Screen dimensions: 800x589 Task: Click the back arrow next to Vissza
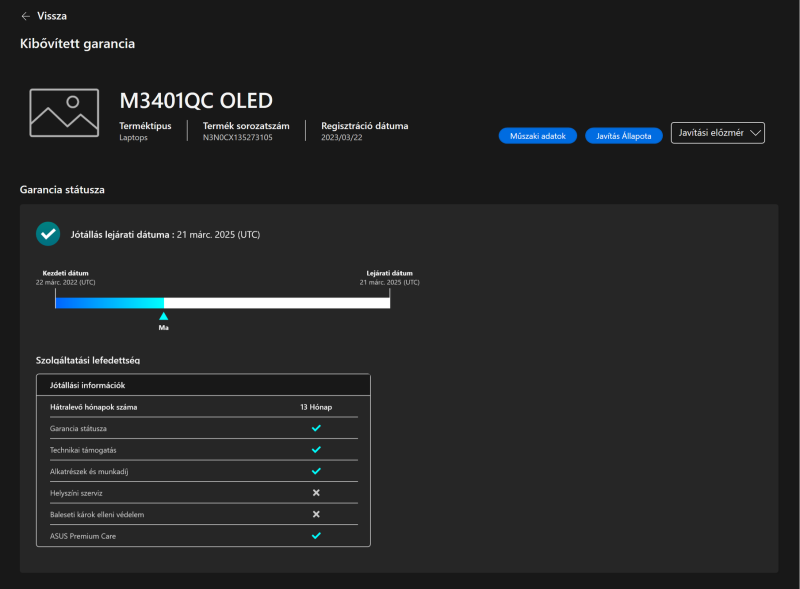pyautogui.click(x=26, y=16)
